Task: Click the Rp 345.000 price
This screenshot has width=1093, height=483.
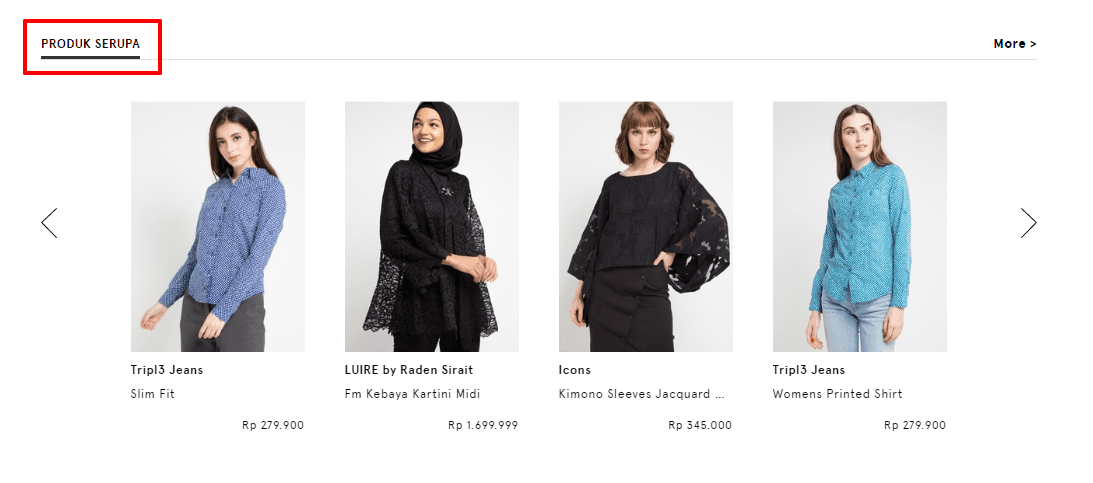Action: point(700,425)
